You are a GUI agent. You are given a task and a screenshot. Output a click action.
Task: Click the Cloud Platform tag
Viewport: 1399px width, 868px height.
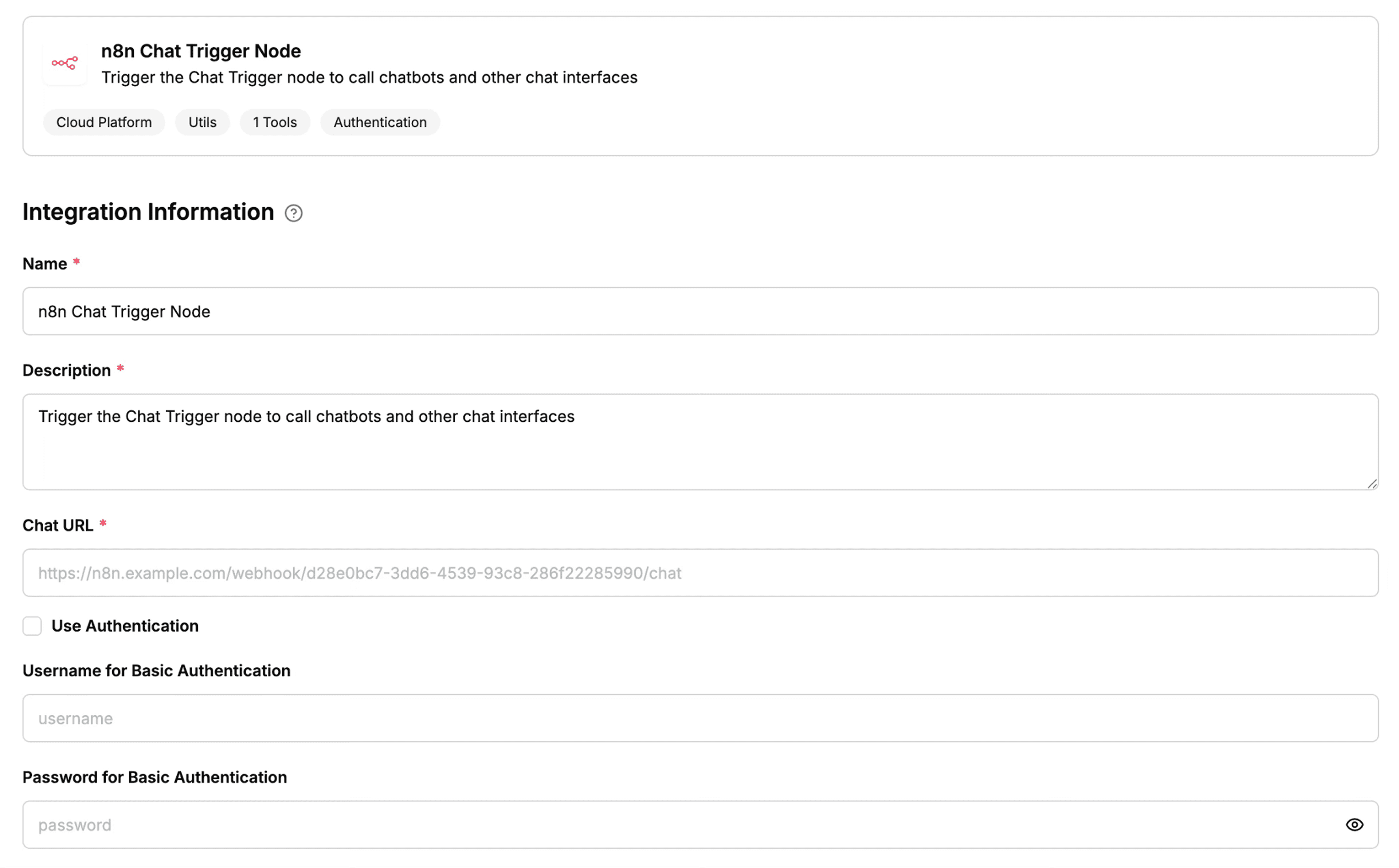104,122
